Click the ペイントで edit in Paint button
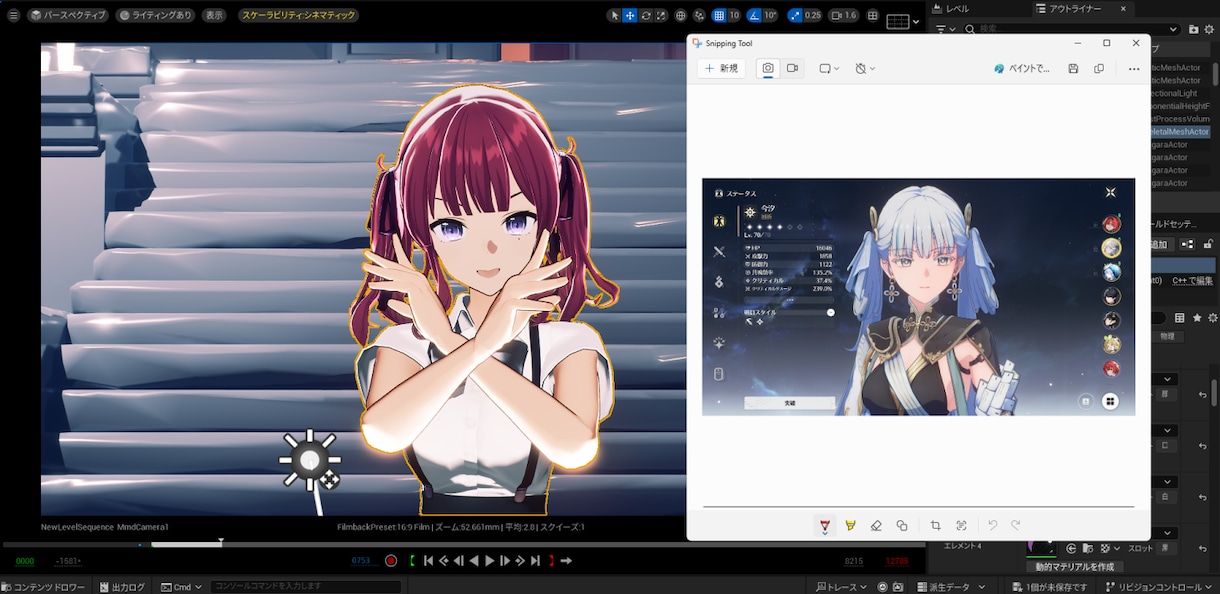 point(1022,68)
